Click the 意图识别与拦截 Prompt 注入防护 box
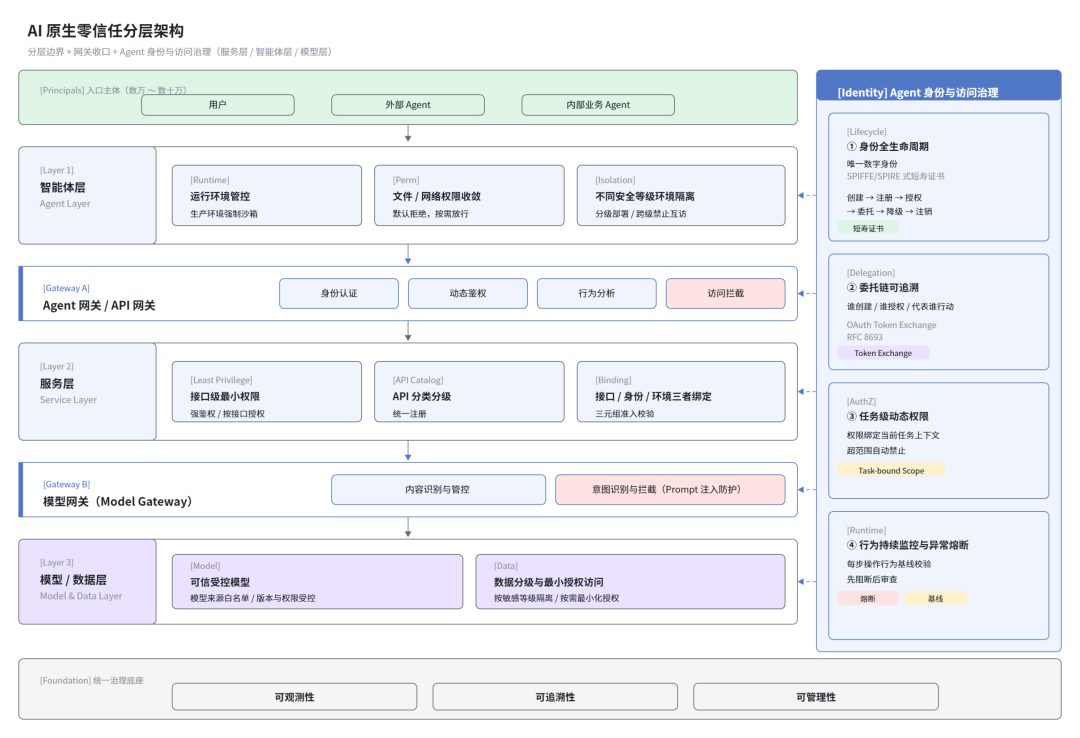Screen dimensions: 1080x738 point(670,489)
